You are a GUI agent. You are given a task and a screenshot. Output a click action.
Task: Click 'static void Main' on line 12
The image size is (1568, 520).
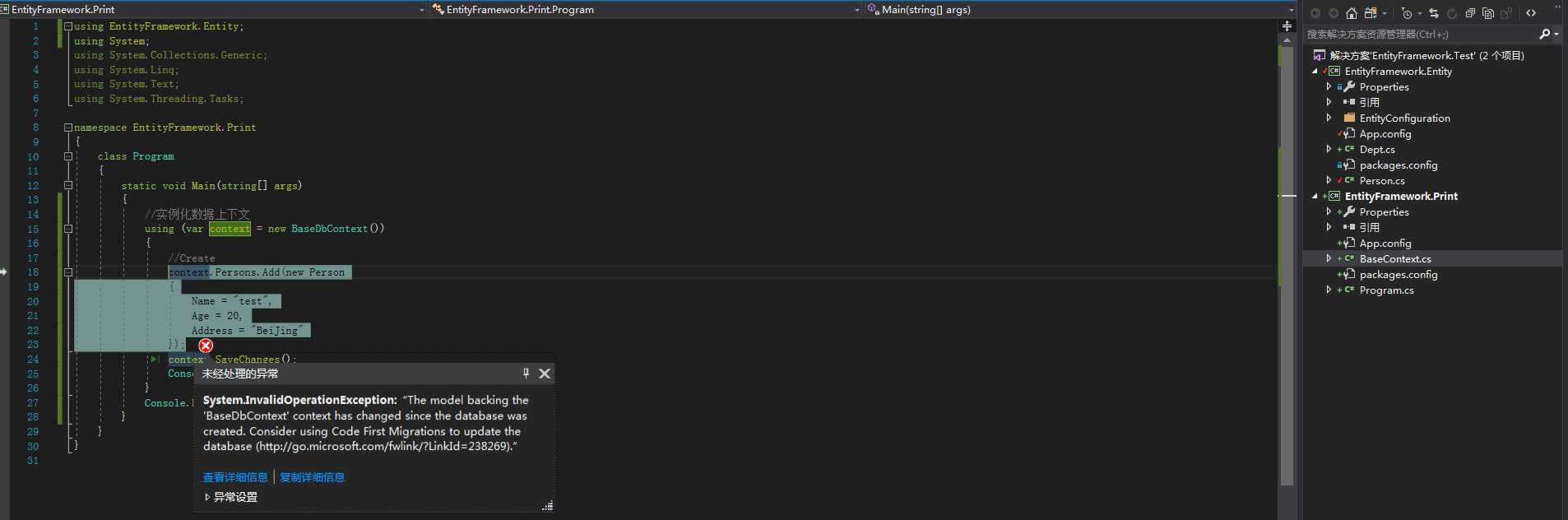click(168, 186)
